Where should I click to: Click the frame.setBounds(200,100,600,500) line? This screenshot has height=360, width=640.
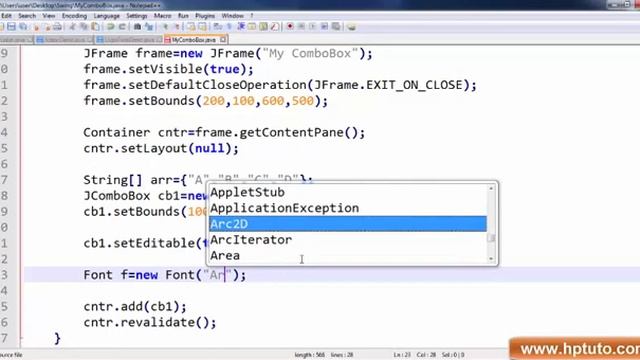coord(205,101)
